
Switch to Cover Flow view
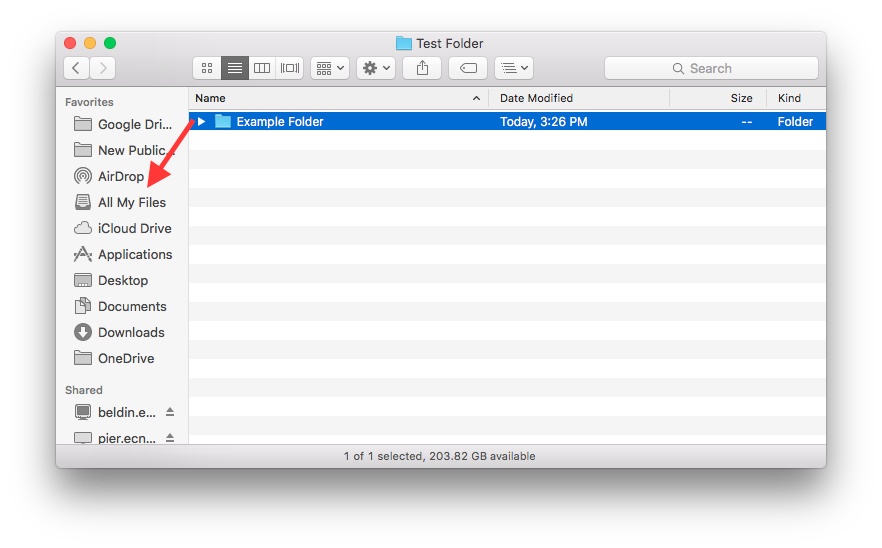(x=290, y=68)
